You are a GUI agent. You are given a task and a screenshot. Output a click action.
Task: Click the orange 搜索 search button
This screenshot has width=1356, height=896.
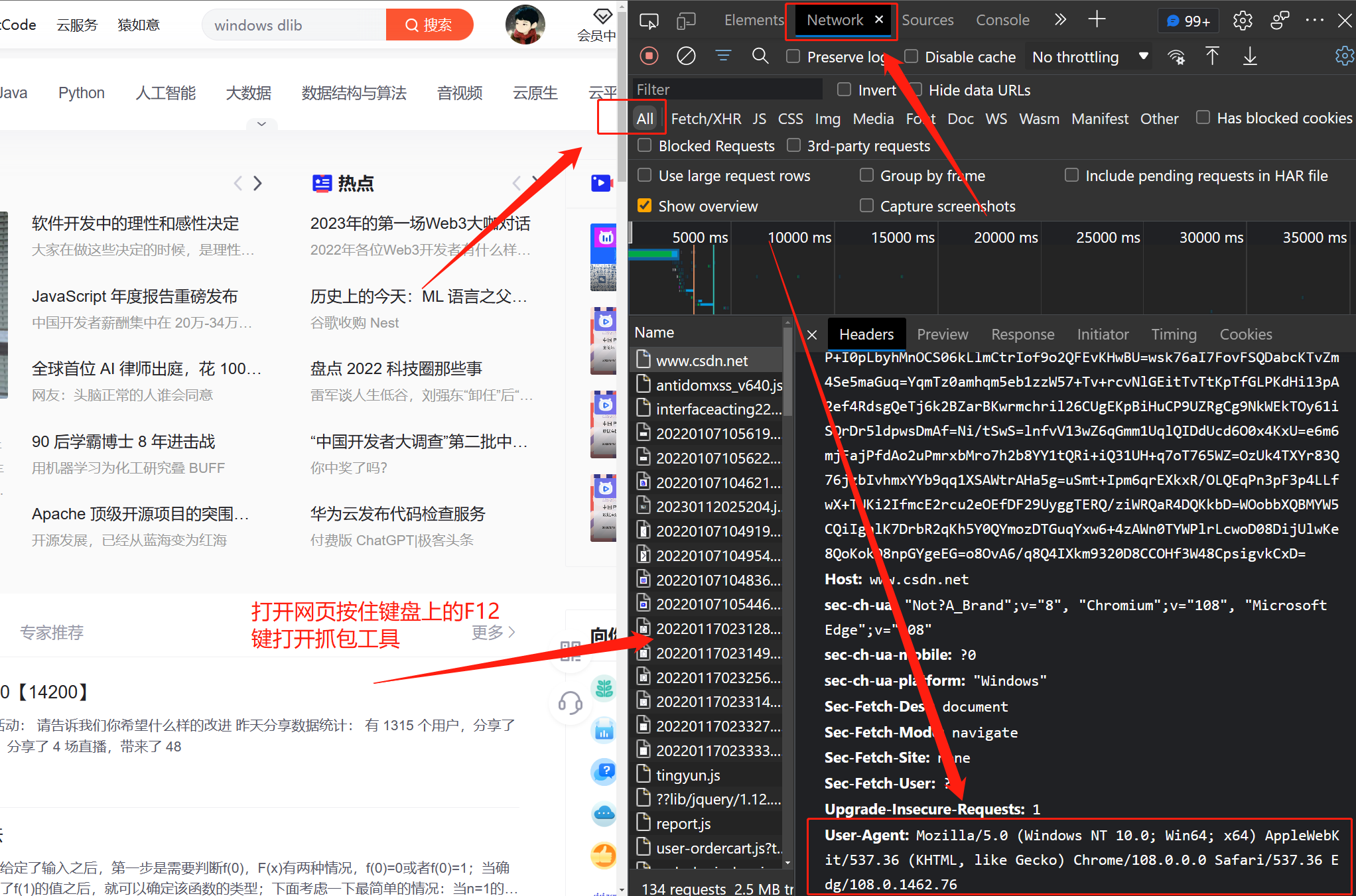(x=429, y=25)
